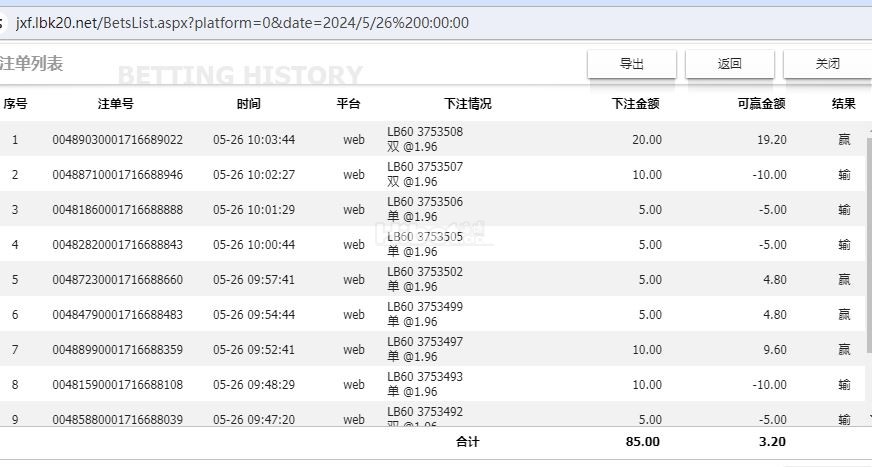This screenshot has width=872, height=467.
Task: Click the 注单列表 page title
Action: [x=31, y=64]
